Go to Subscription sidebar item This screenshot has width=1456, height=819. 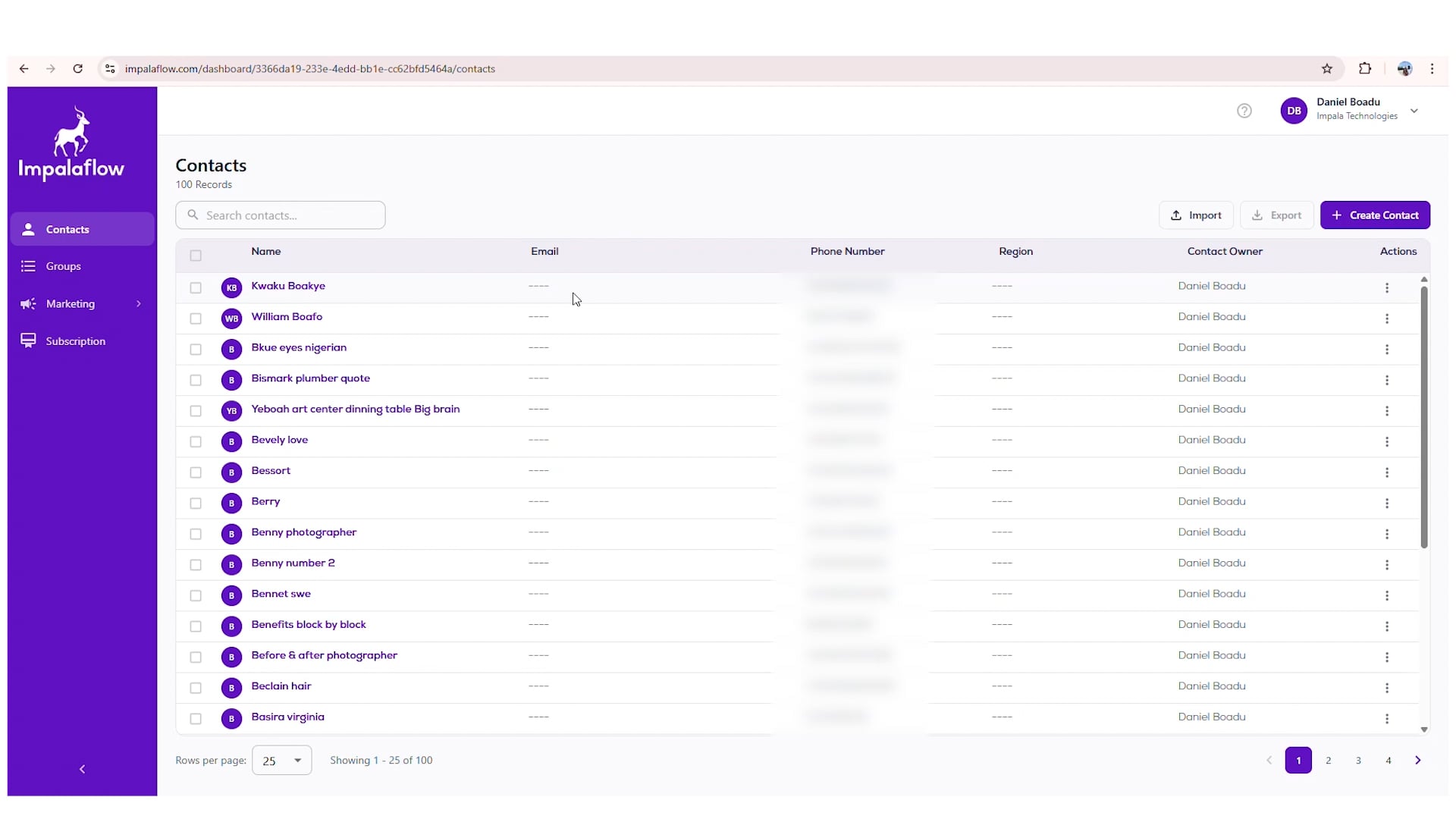click(75, 341)
